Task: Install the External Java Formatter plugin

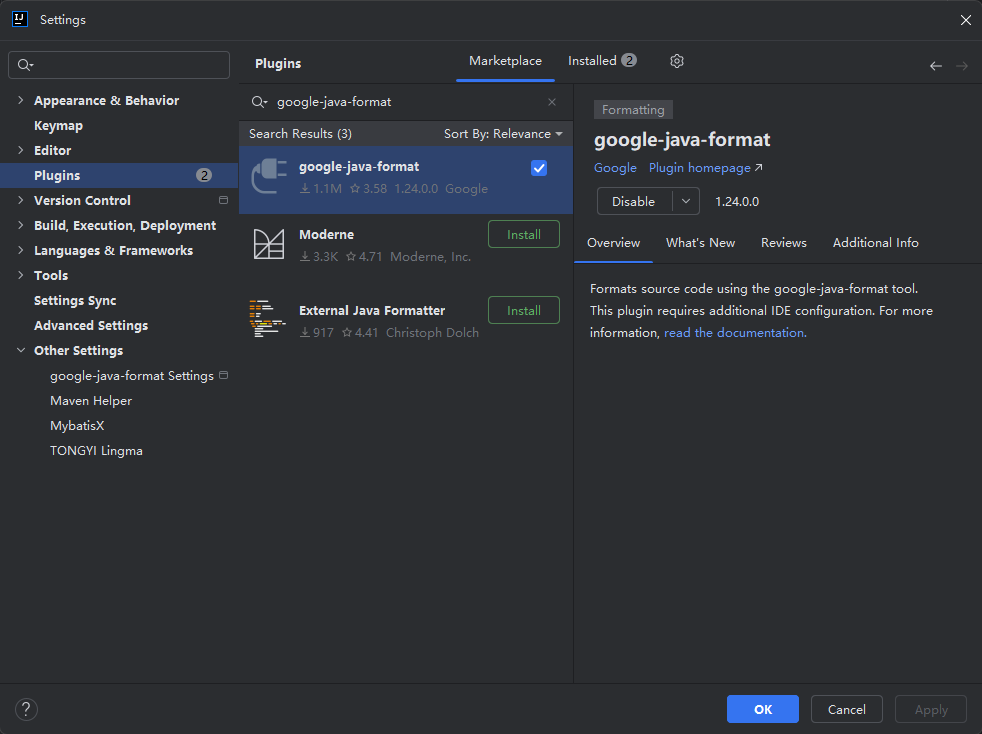Action: coord(524,310)
